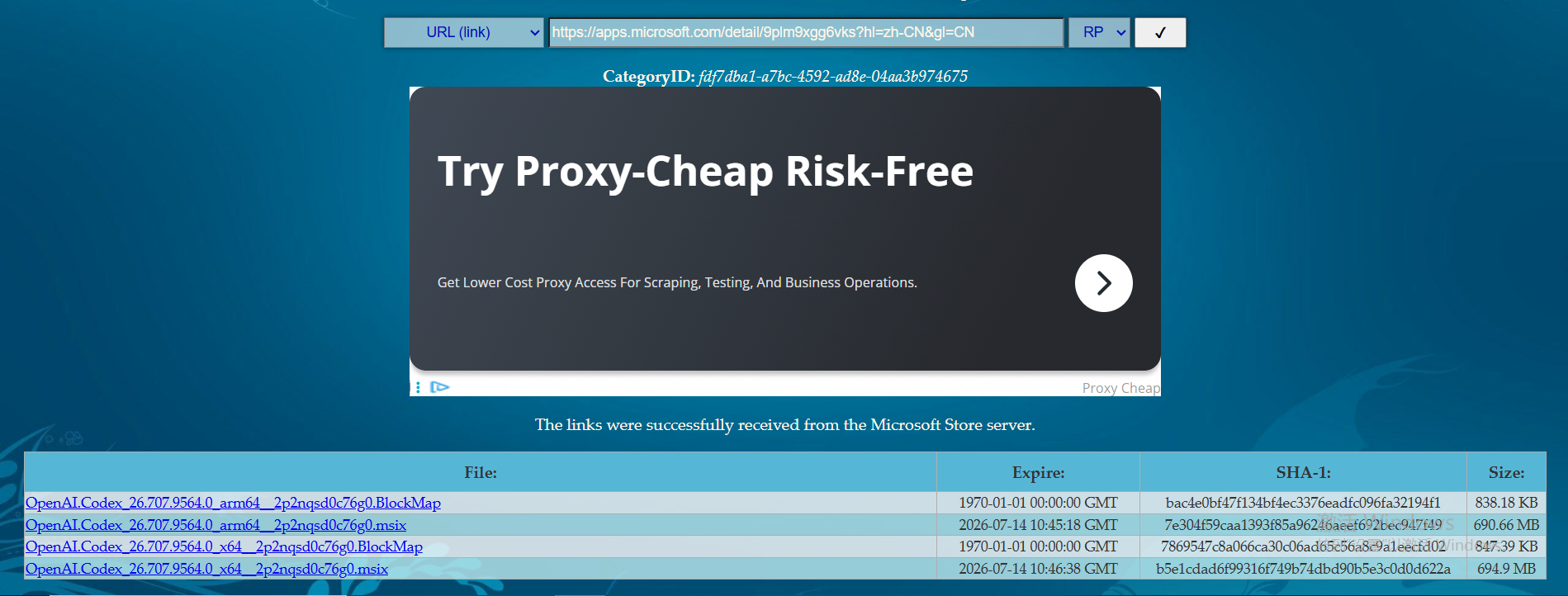Click the 'Size:' column header
Screen dimensions: 1568x596
[1506, 472]
